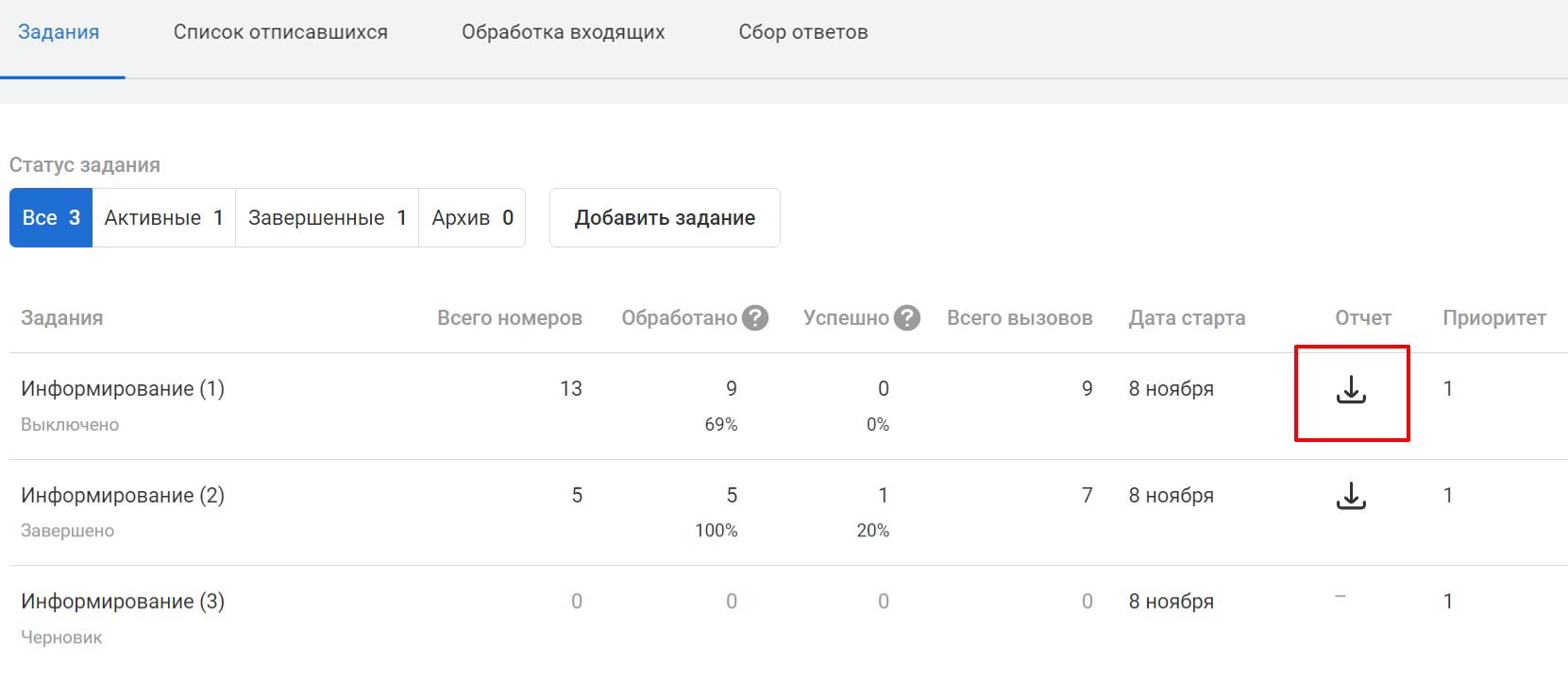Open draft task Информирование (3)
1568x680 pixels.
click(123, 602)
